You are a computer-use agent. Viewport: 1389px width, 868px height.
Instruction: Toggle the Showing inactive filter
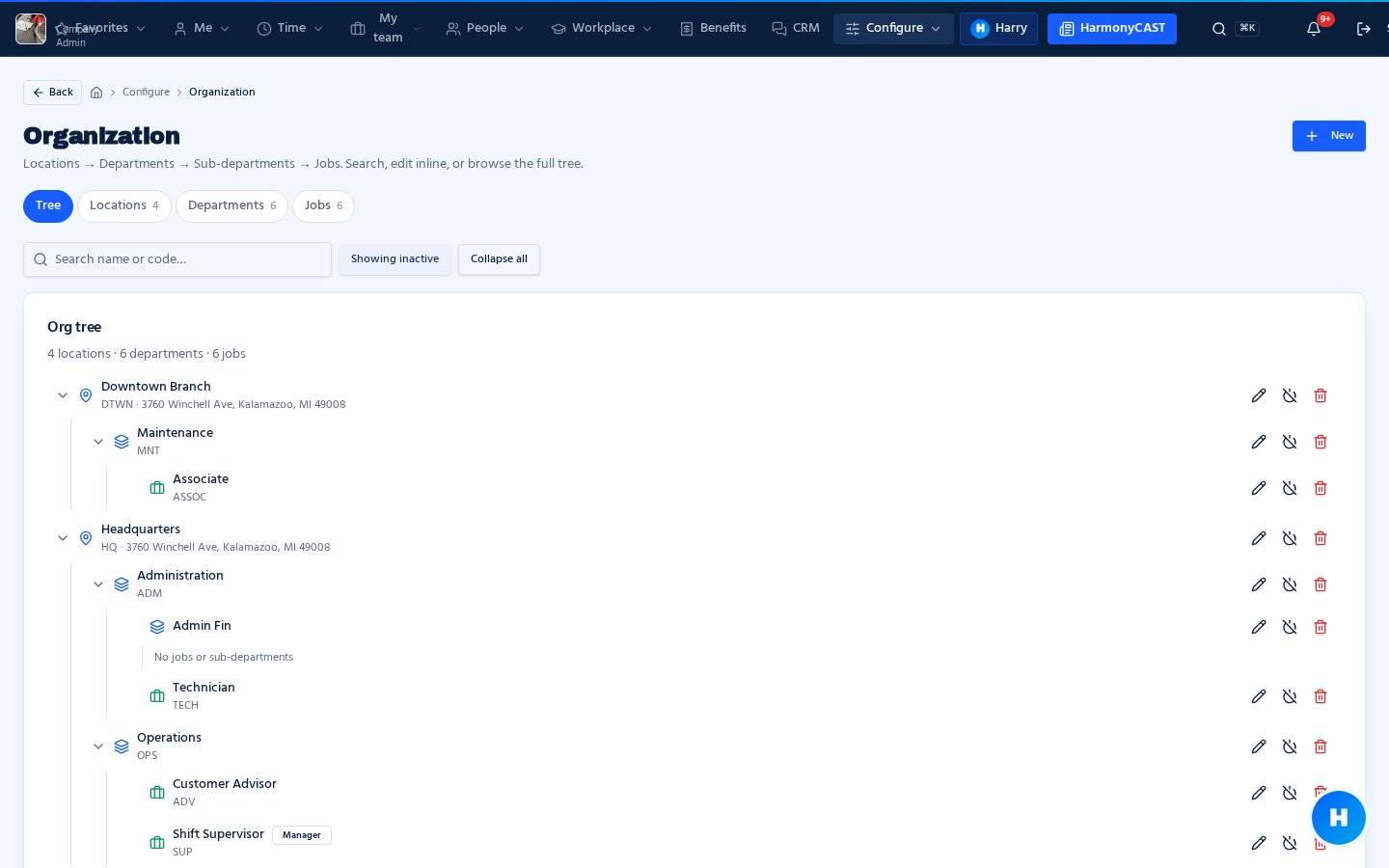click(x=395, y=259)
